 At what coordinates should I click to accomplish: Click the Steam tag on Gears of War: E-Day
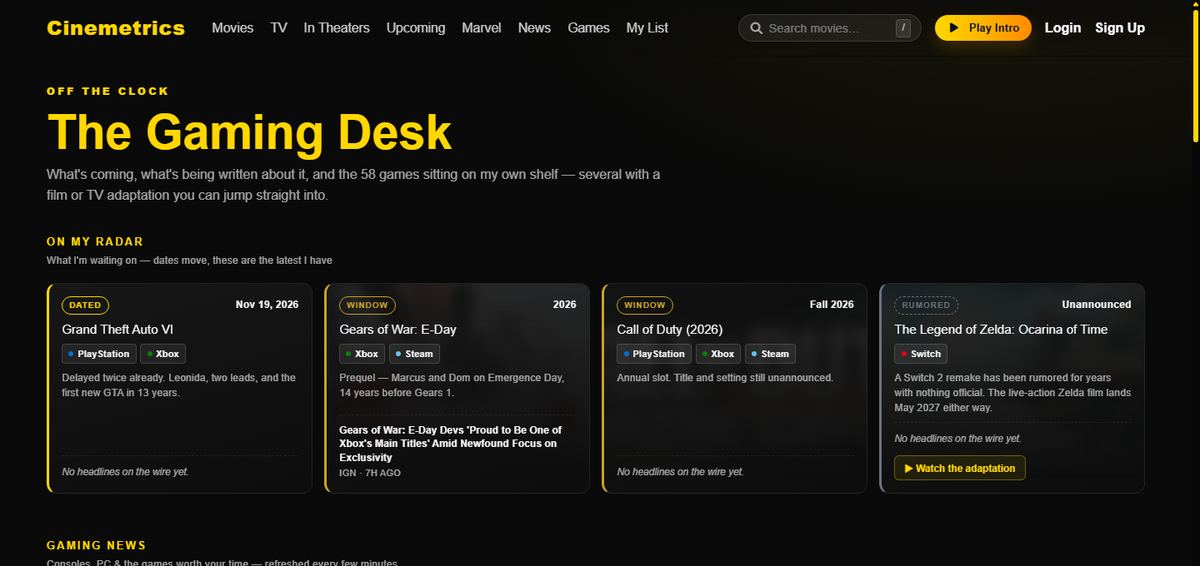(x=414, y=354)
